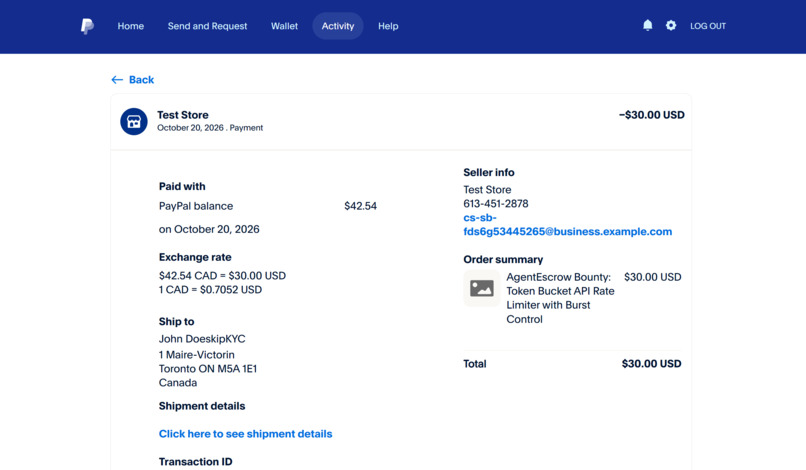This screenshot has width=806, height=470.
Task: Click the Exchange rate heading
Action: pos(195,257)
